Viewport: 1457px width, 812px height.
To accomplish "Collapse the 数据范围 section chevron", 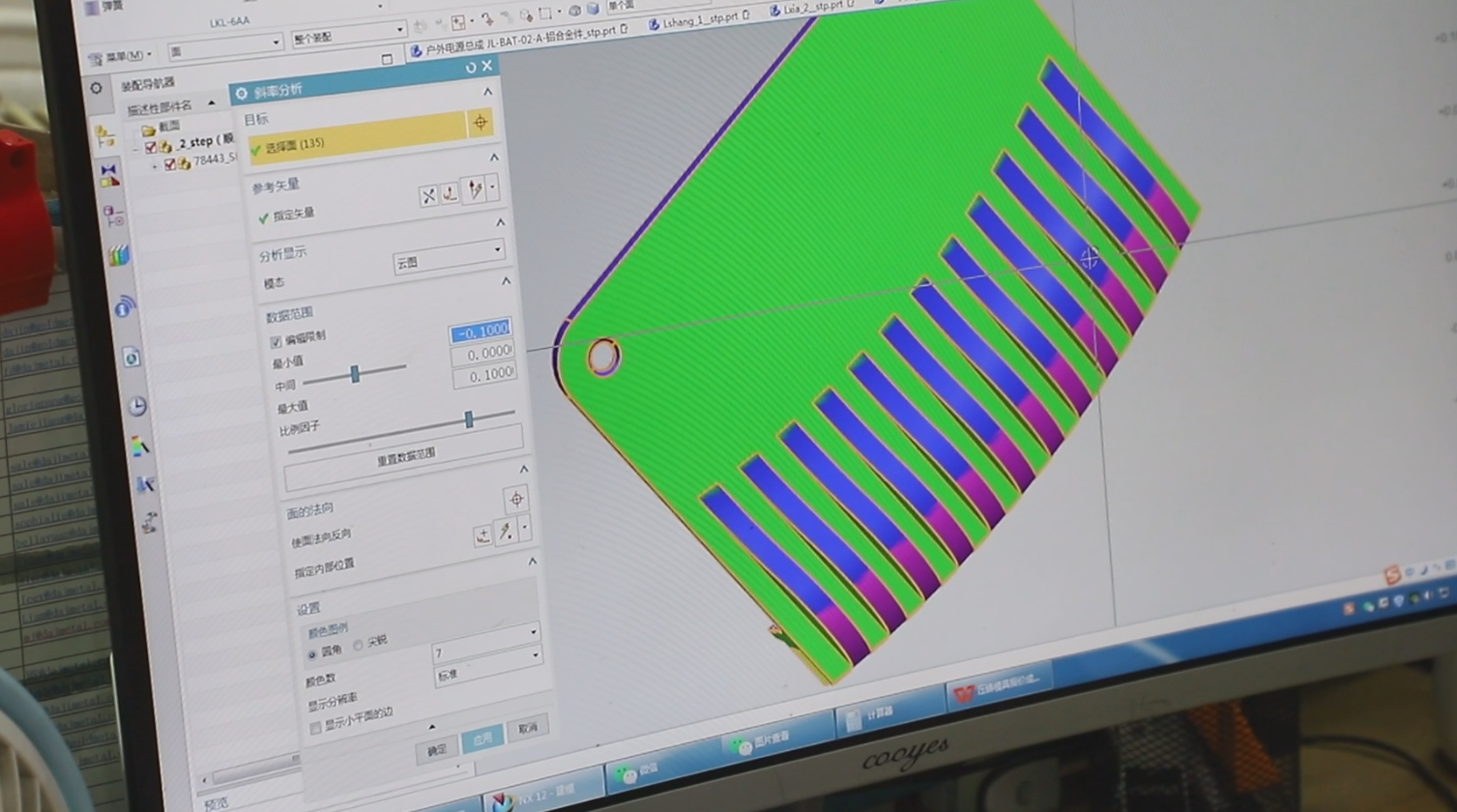I will point(506,281).
